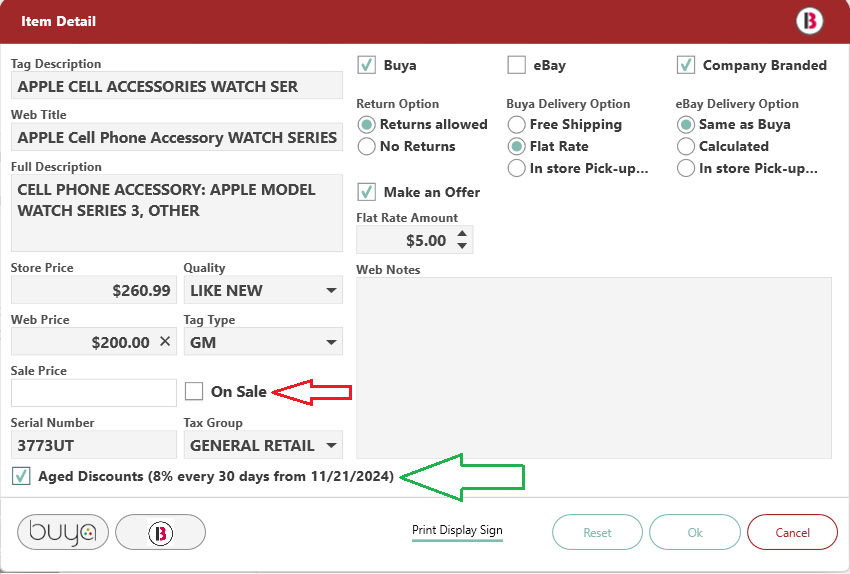The height and width of the screenshot is (574, 850).
Task: Open the Tag Type dropdown showing GM
Action: click(x=263, y=342)
